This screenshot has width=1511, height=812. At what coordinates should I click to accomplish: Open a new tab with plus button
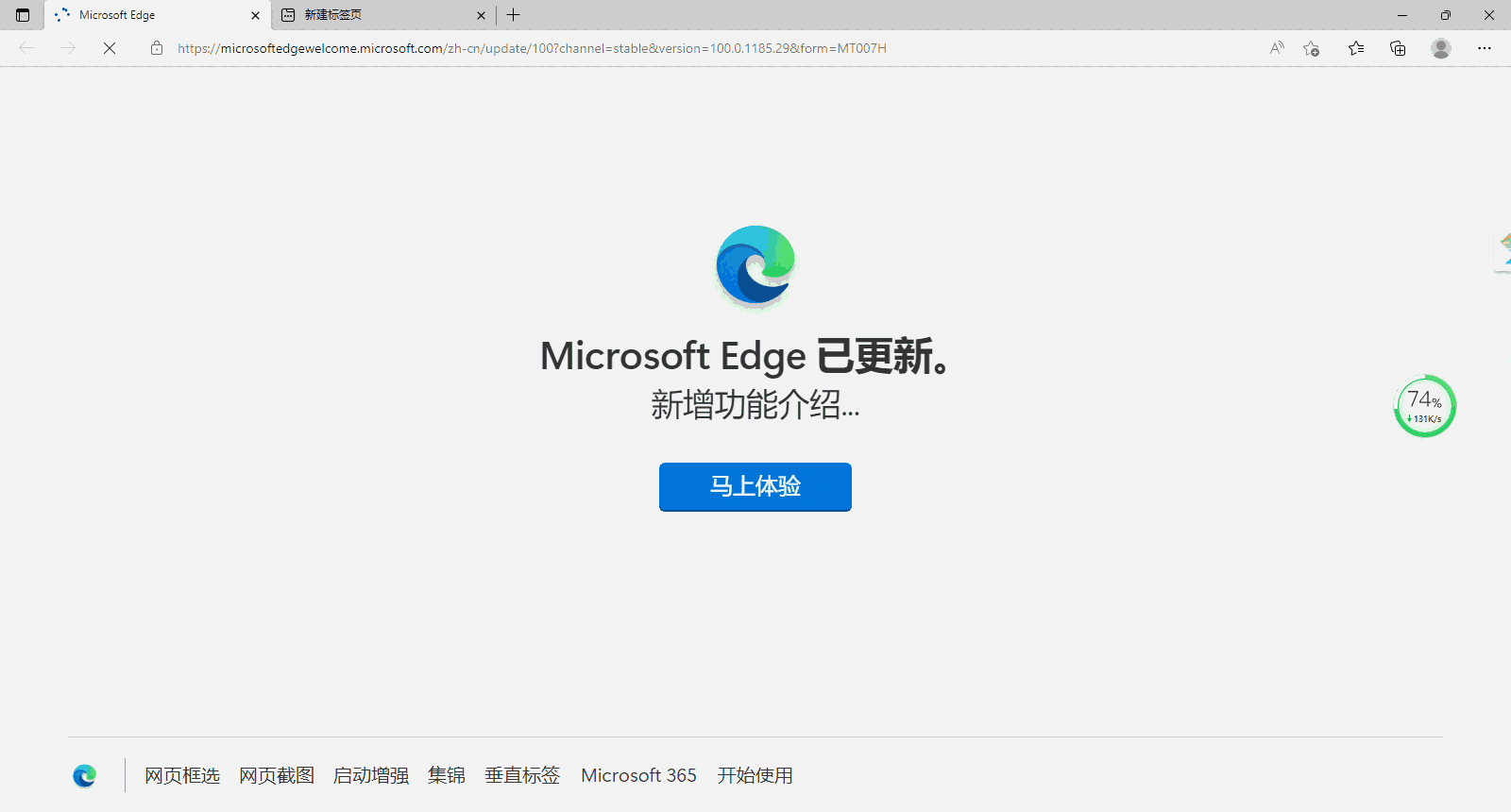tap(514, 15)
